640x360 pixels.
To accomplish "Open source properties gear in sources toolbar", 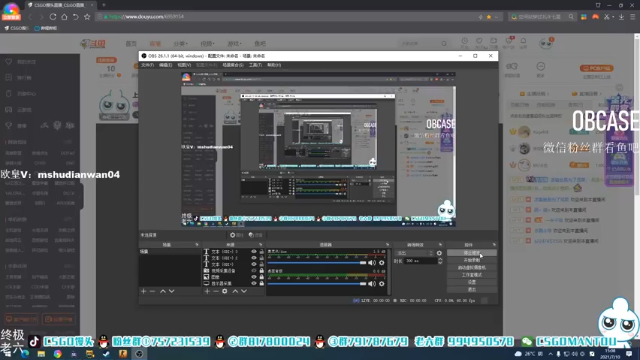I will click(224, 291).
